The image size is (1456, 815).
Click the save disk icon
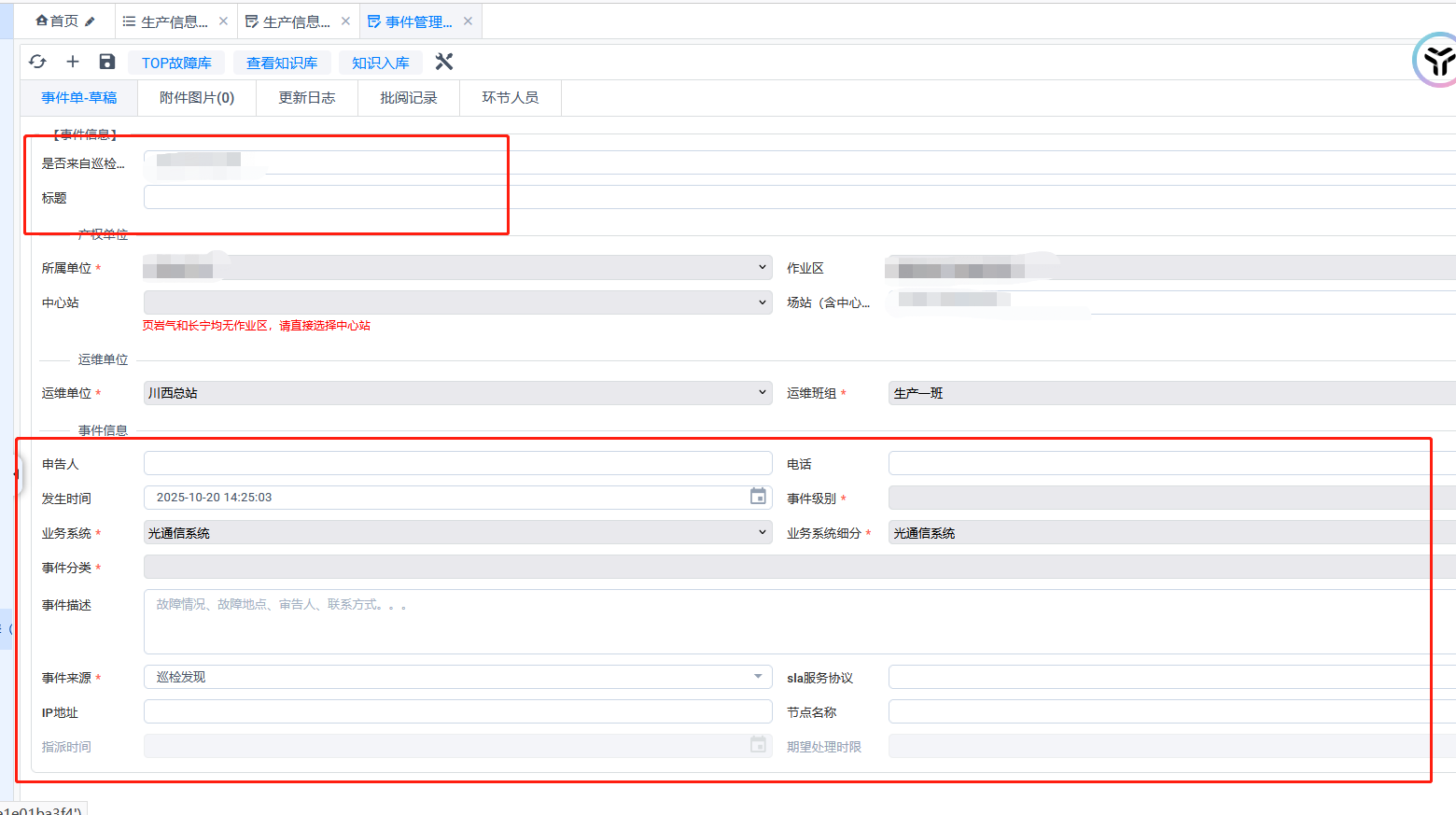[x=107, y=62]
